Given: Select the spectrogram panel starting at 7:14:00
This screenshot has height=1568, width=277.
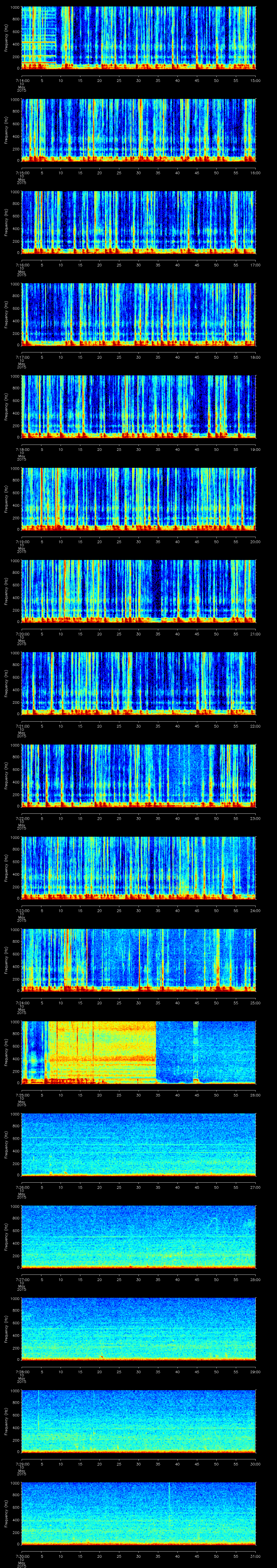Looking at the screenshot, I should click(x=138, y=38).
